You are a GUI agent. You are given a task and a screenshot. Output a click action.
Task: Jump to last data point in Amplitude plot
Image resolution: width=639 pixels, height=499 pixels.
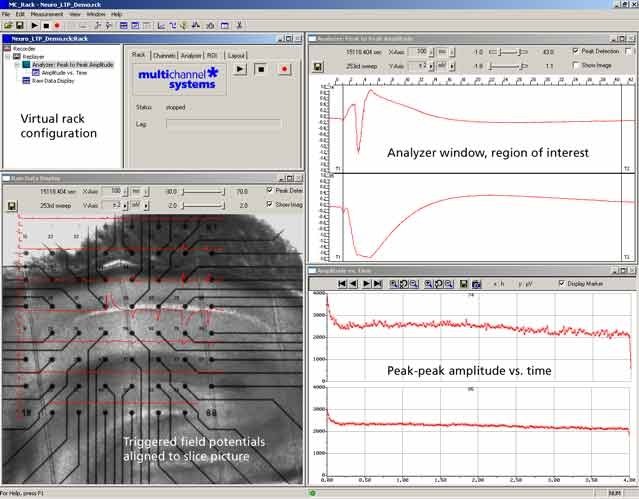(x=378, y=284)
